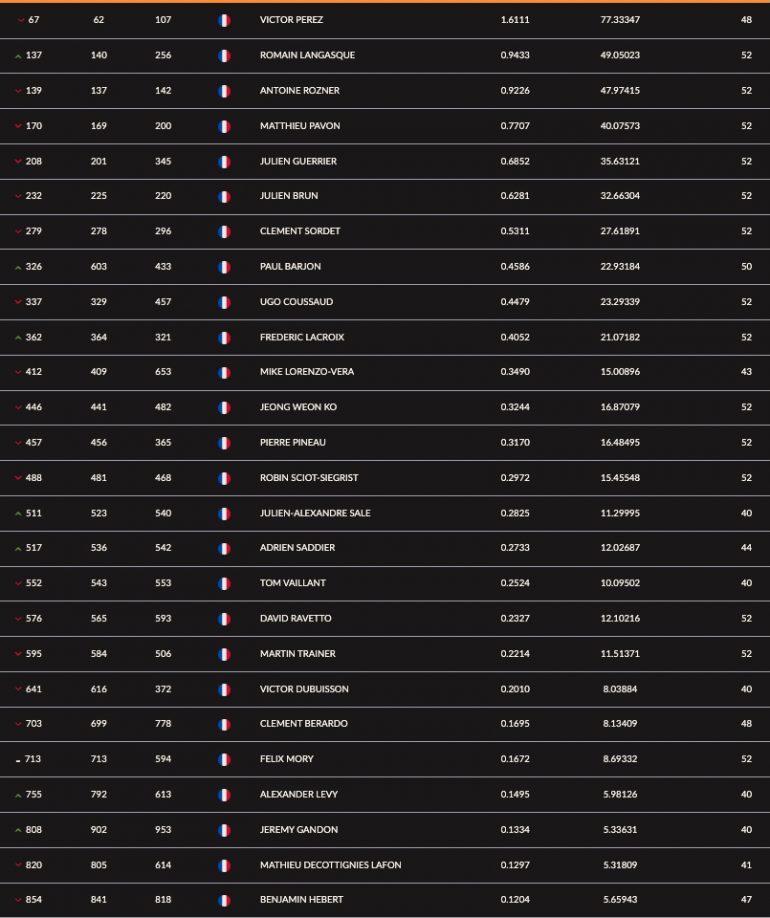The width and height of the screenshot is (770, 918).
Task: Click total points 12.10216 for David Ravetto
Action: pos(620,618)
